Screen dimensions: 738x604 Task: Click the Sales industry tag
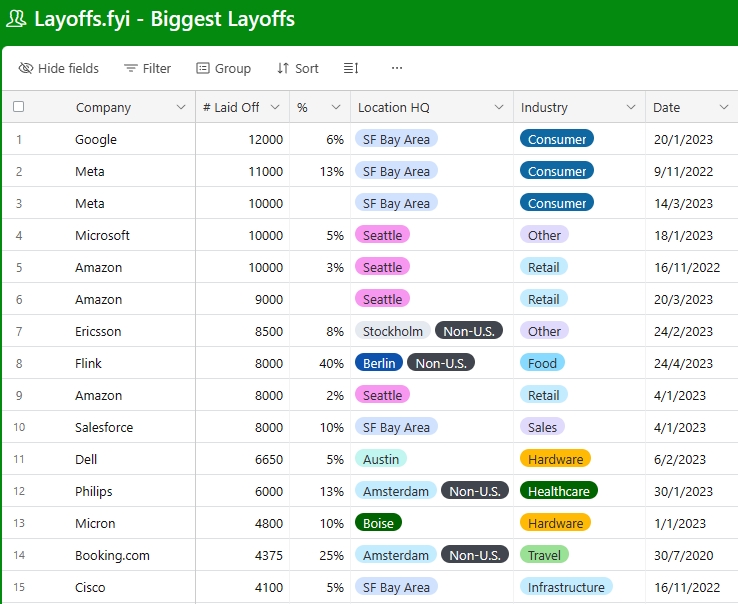point(542,427)
